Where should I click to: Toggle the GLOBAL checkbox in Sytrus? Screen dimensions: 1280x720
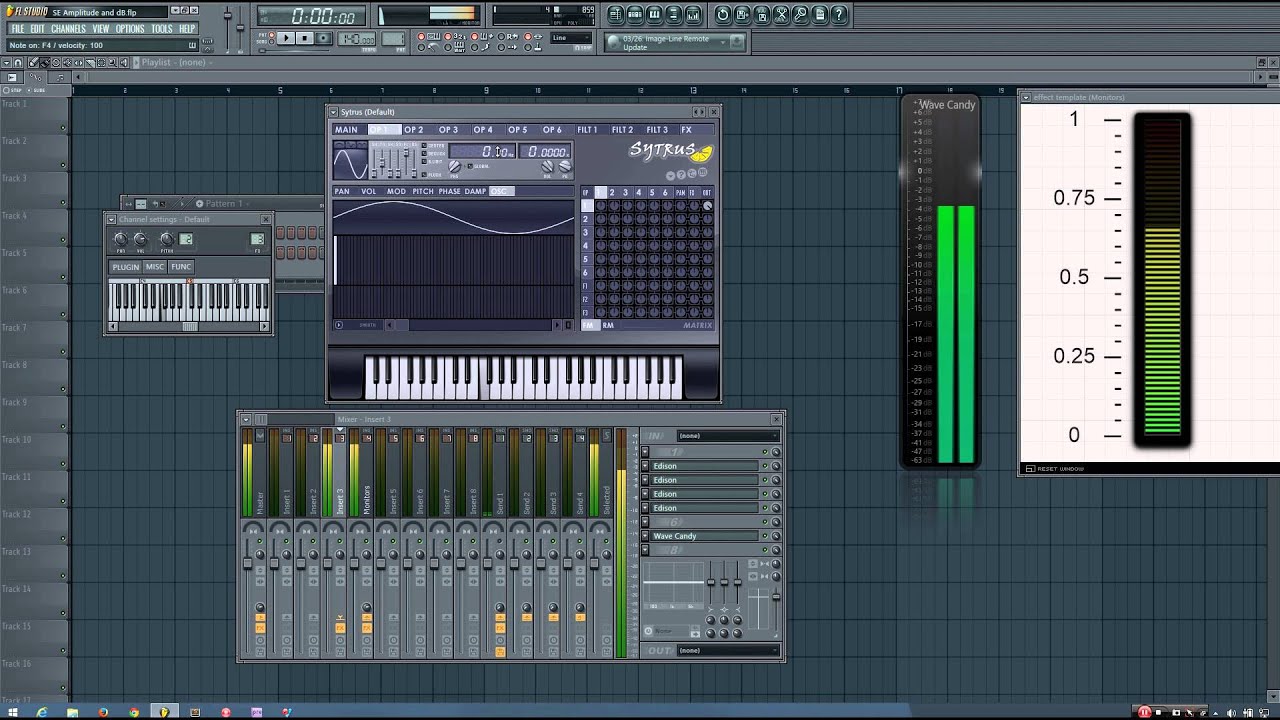pyautogui.click(x=470, y=166)
